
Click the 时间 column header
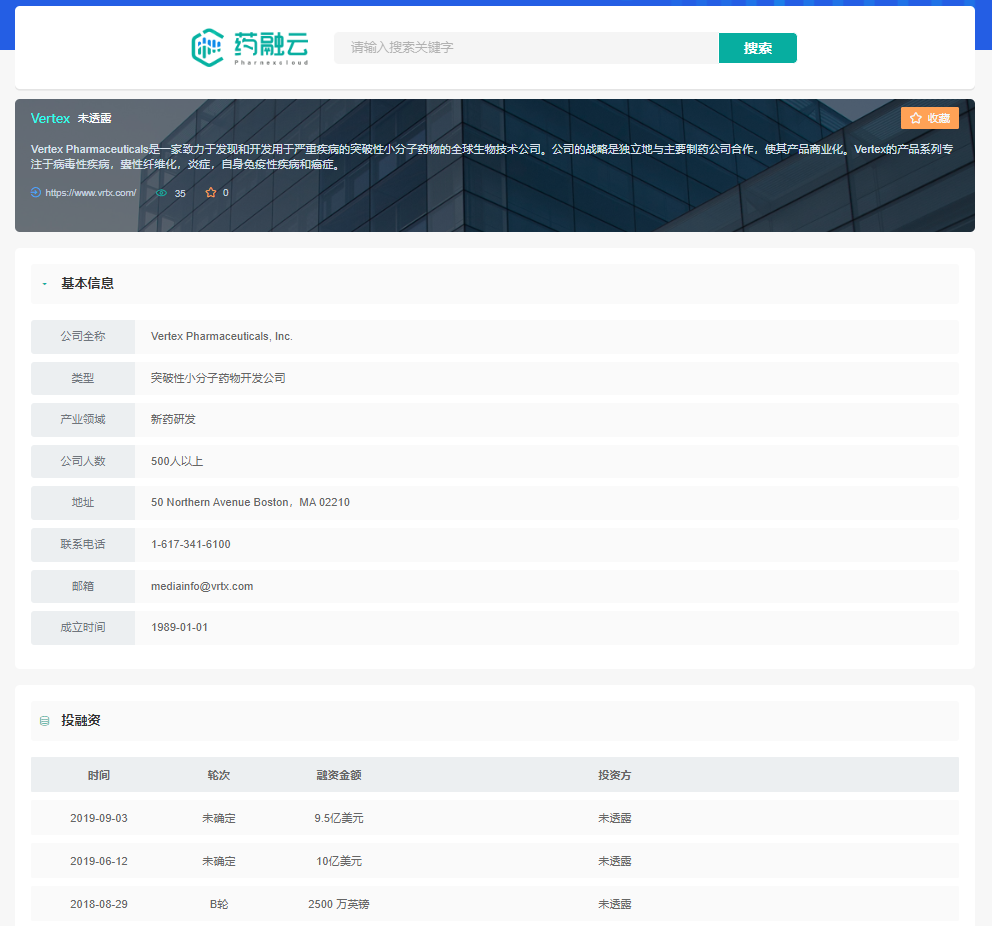(x=99, y=775)
